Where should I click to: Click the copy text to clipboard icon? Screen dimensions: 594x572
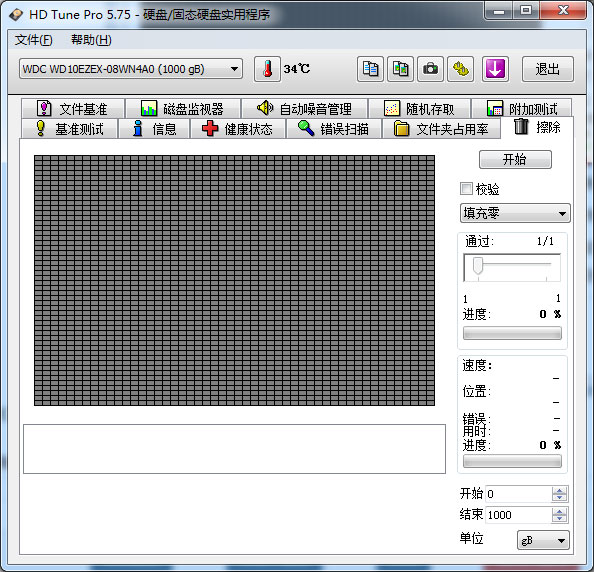click(x=370, y=69)
